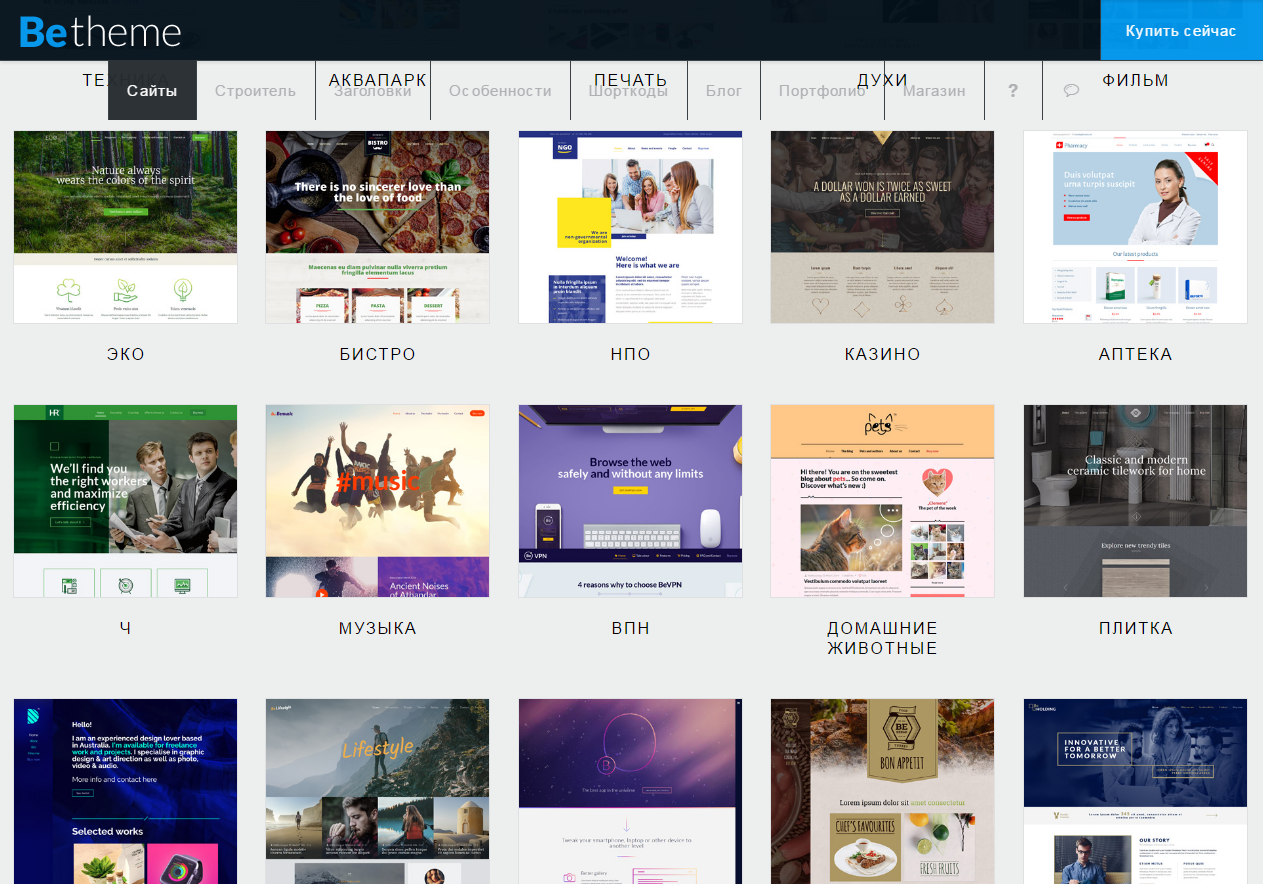
Task: View the #music jumping people thumbnail
Action: pyautogui.click(x=378, y=501)
